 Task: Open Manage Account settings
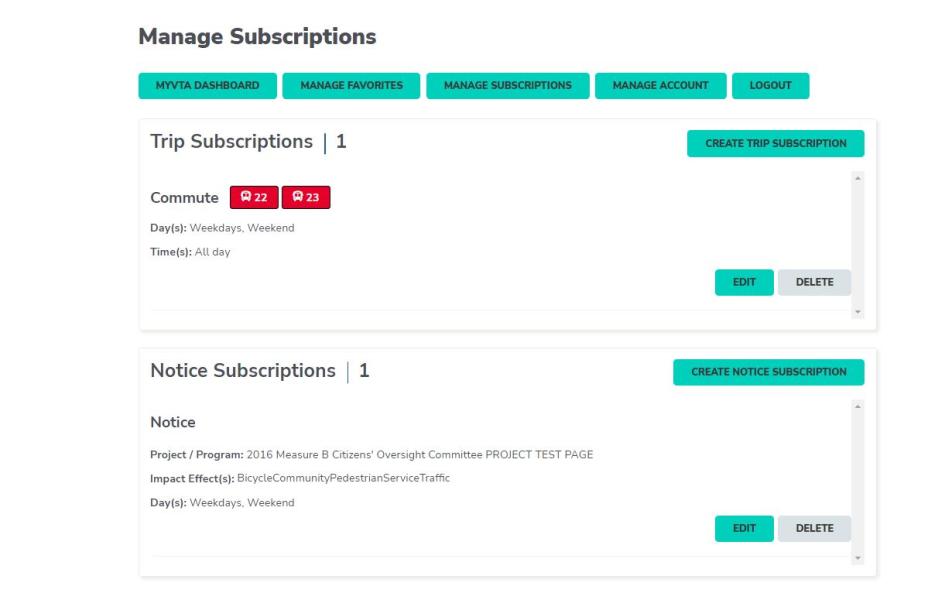tap(660, 86)
